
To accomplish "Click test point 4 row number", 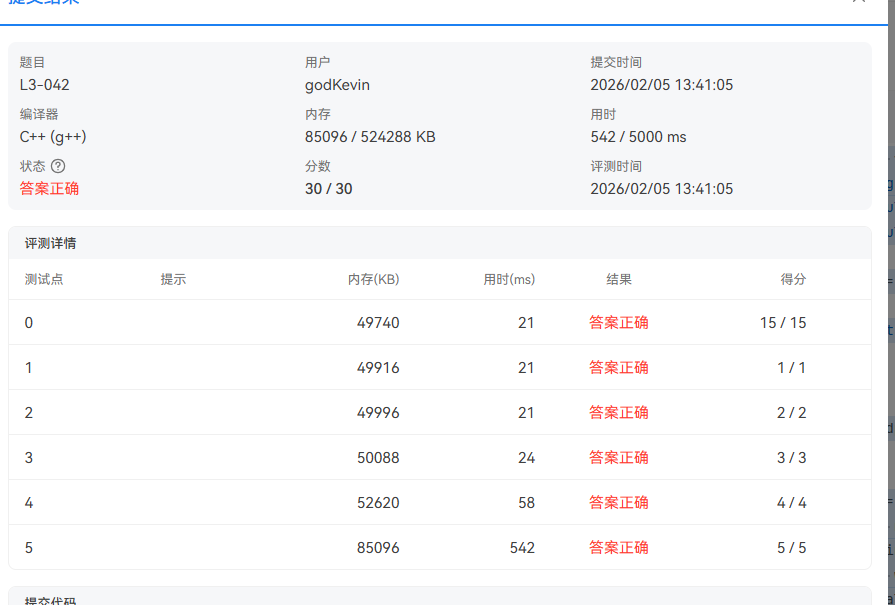I will tap(29, 503).
